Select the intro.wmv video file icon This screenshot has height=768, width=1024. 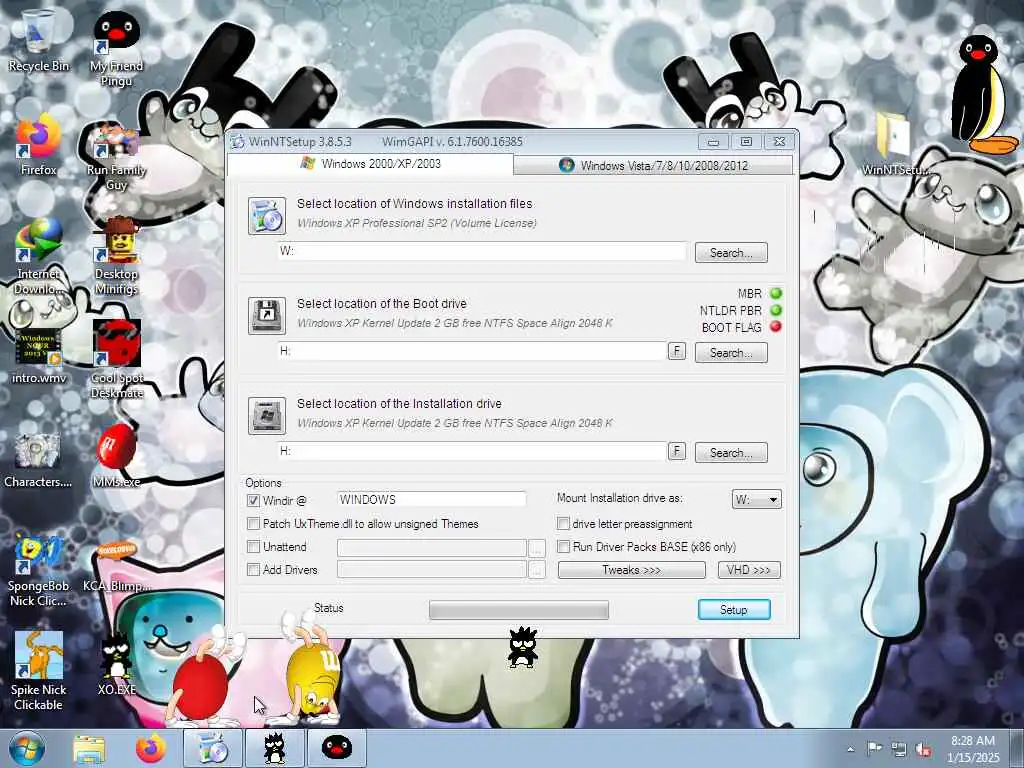39,354
